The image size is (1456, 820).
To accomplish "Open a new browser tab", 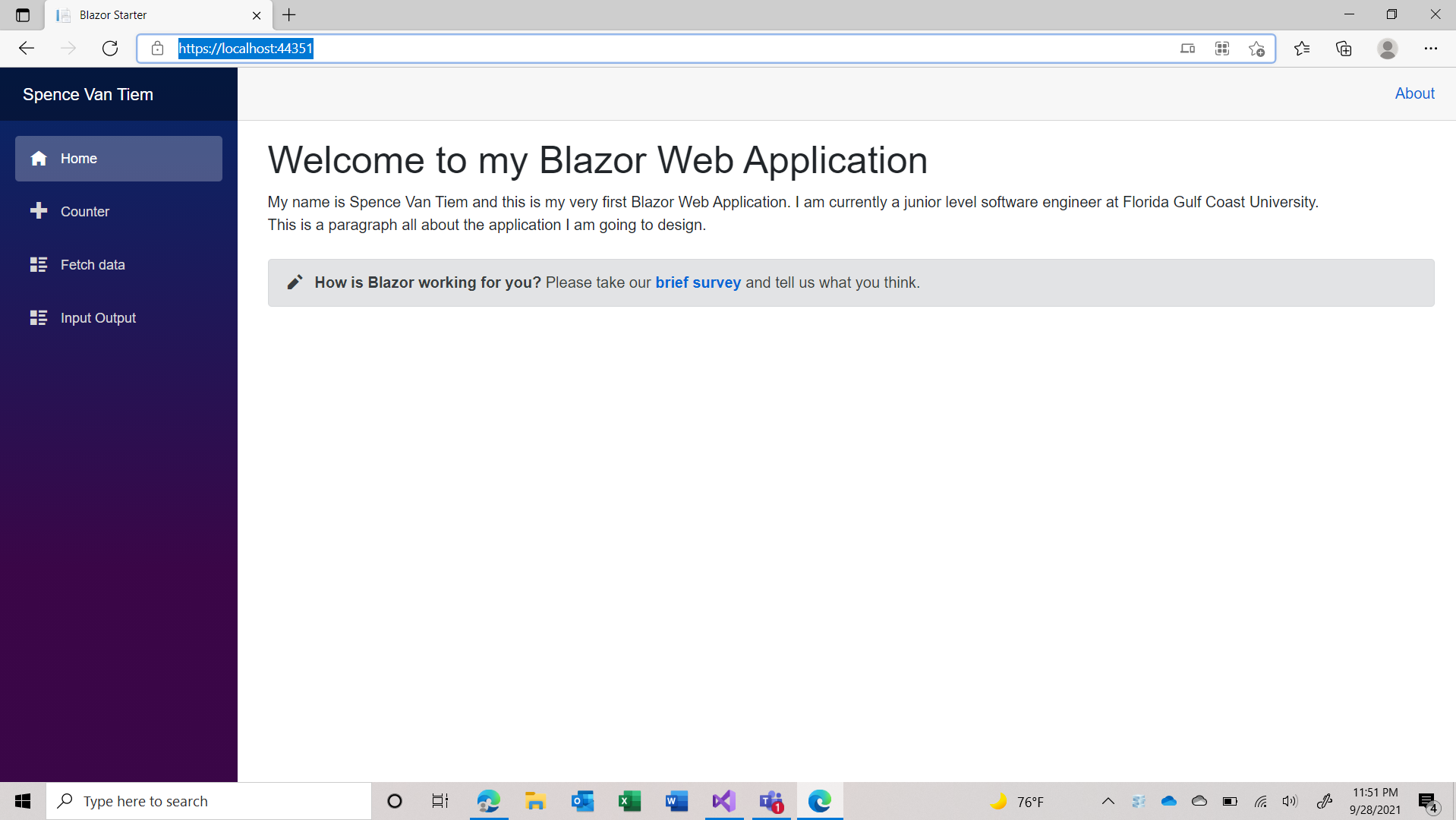I will click(x=288, y=15).
